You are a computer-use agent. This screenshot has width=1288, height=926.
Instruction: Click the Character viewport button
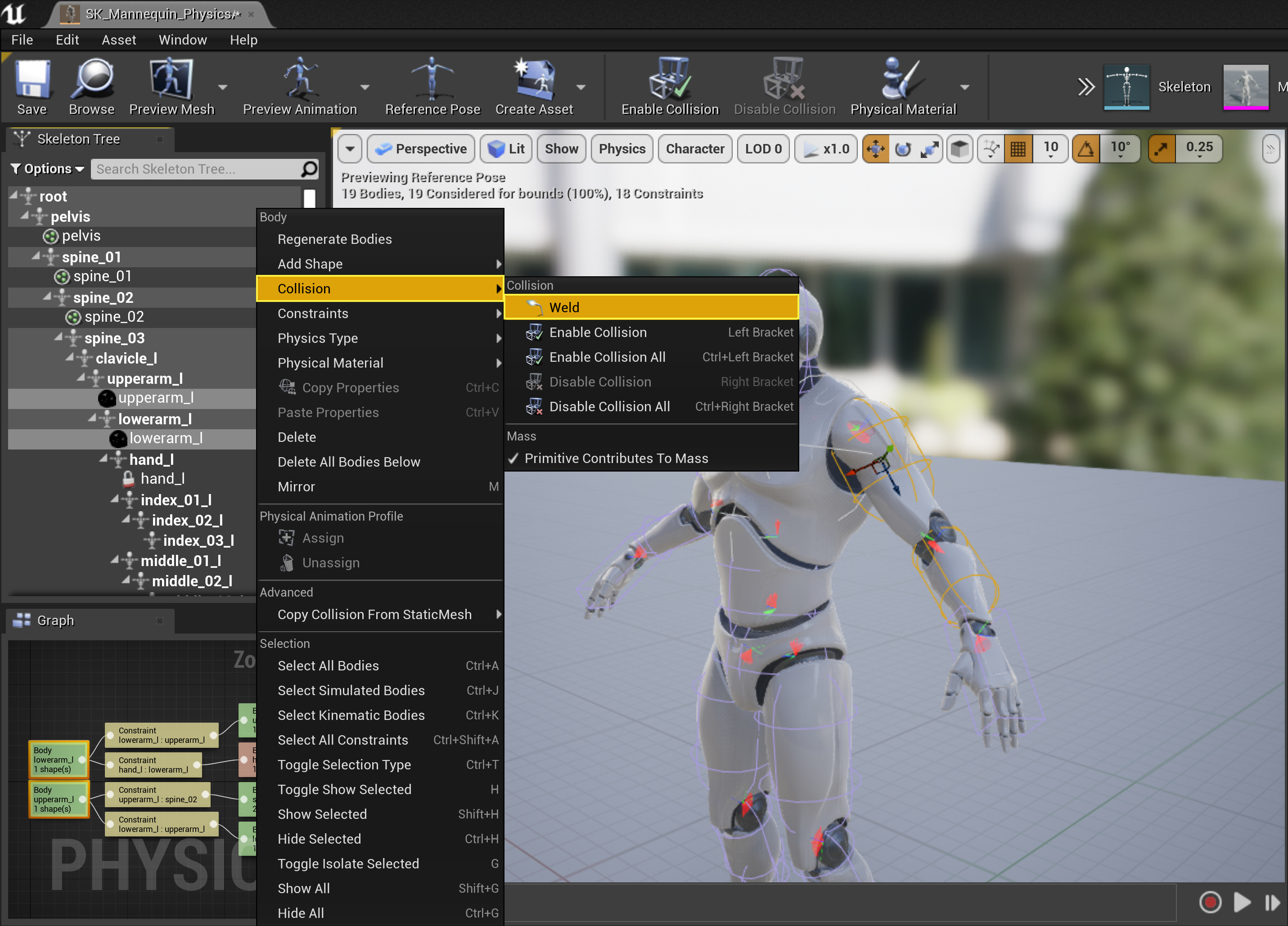(x=694, y=149)
